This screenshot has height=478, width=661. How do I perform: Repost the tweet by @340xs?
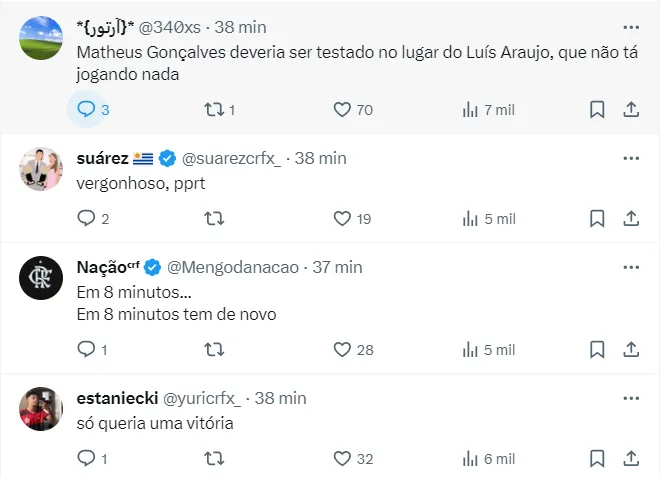pos(213,109)
